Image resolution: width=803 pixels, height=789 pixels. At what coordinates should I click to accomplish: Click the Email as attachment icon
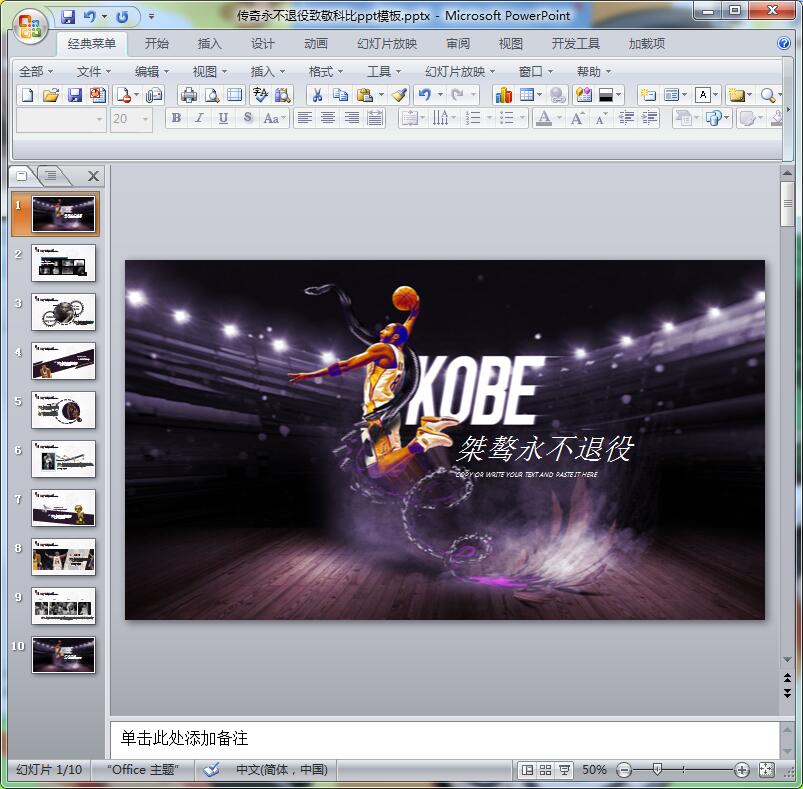coord(154,95)
